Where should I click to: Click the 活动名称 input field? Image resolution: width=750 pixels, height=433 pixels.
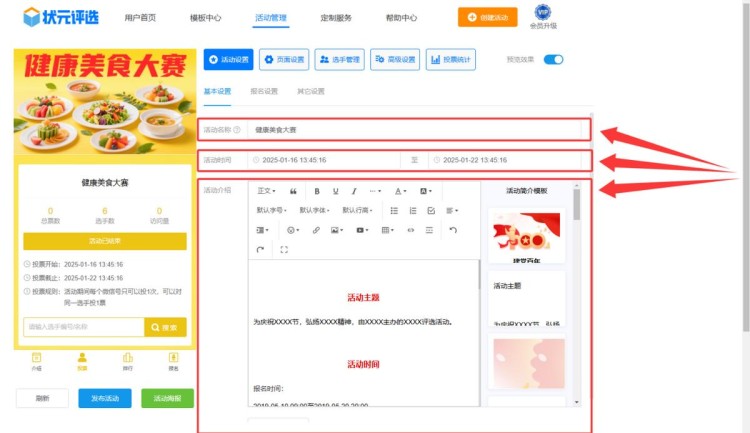pyautogui.click(x=415, y=129)
